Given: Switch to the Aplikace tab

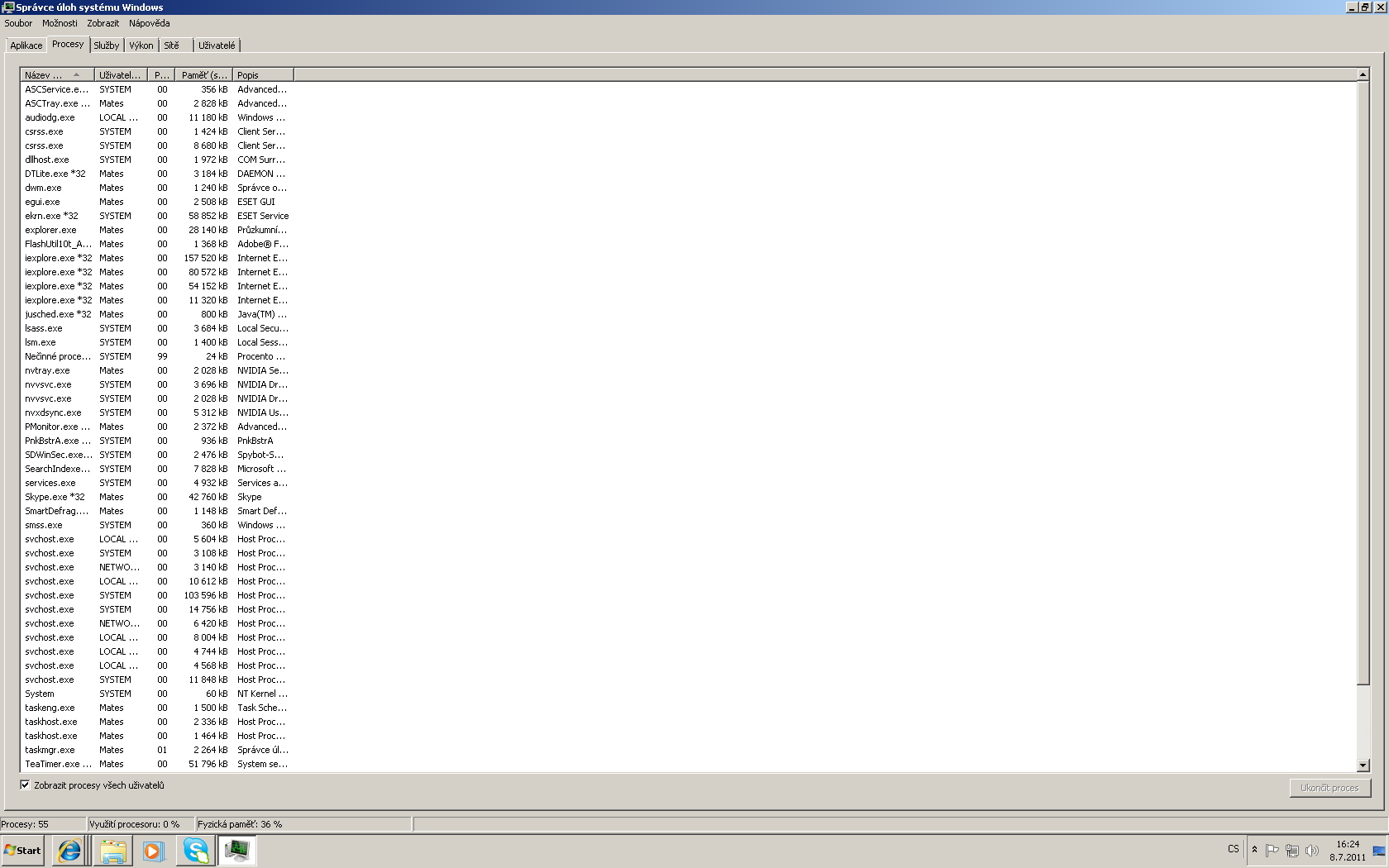Looking at the screenshot, I should [x=26, y=45].
